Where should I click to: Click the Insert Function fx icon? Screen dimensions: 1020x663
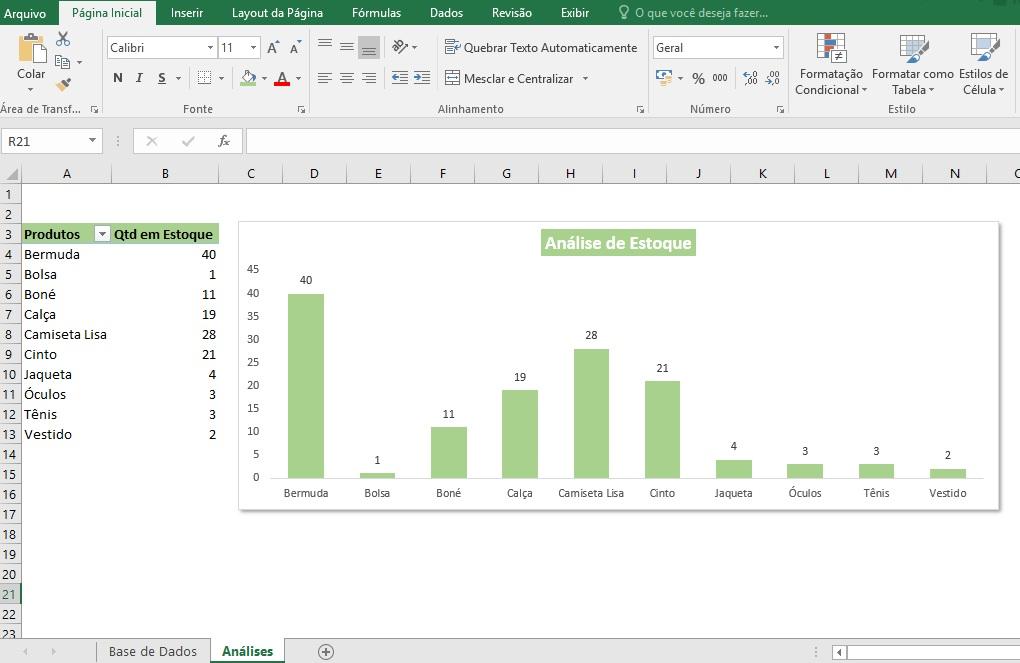click(x=224, y=141)
